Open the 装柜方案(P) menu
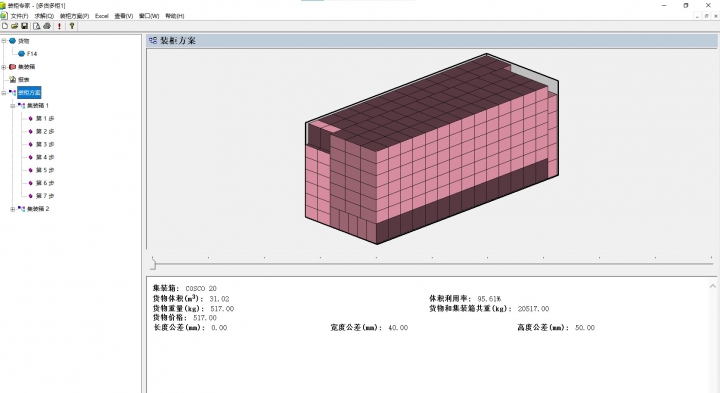The width and height of the screenshot is (720, 393). coord(74,16)
